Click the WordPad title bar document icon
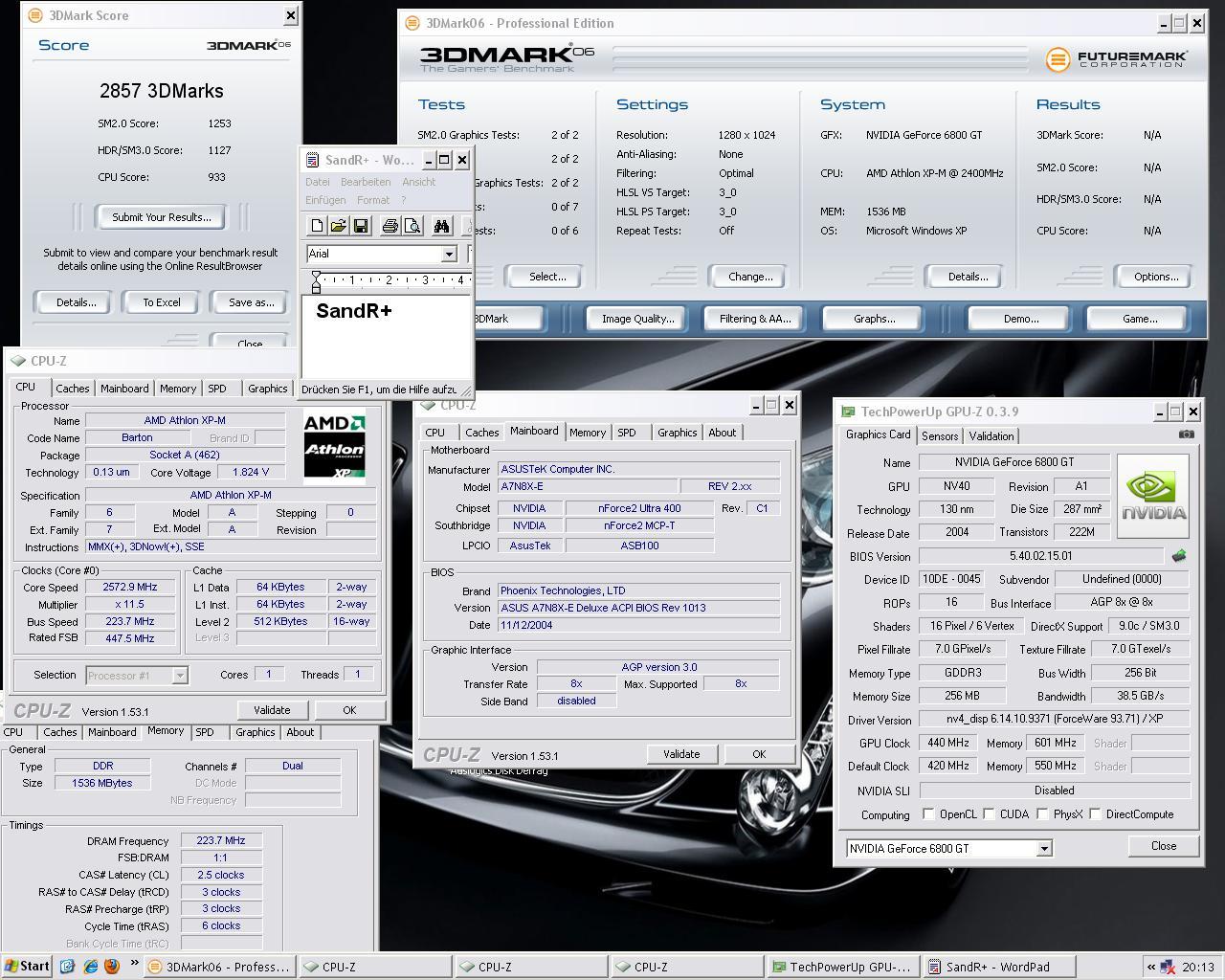1225x980 pixels. click(312, 161)
